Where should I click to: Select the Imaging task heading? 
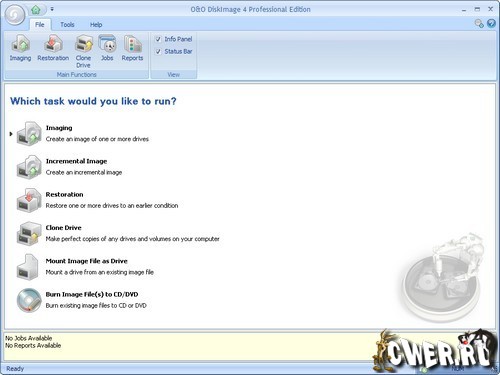(x=59, y=128)
